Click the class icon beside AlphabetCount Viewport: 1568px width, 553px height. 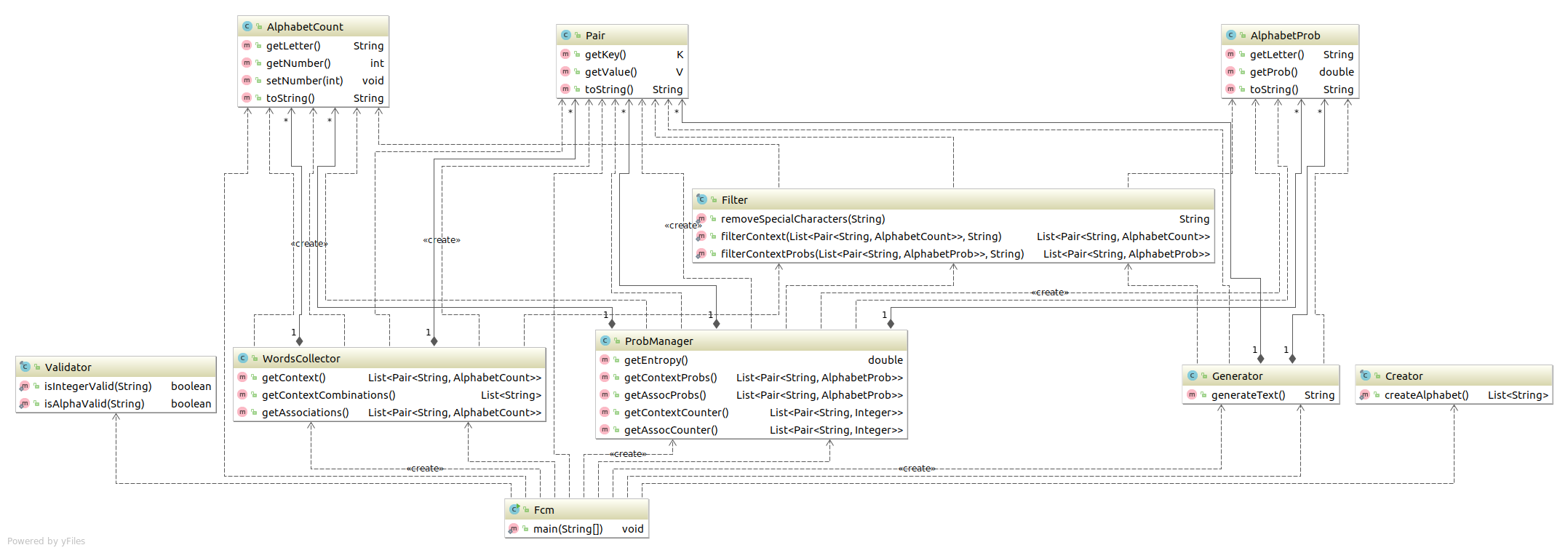coord(247,26)
